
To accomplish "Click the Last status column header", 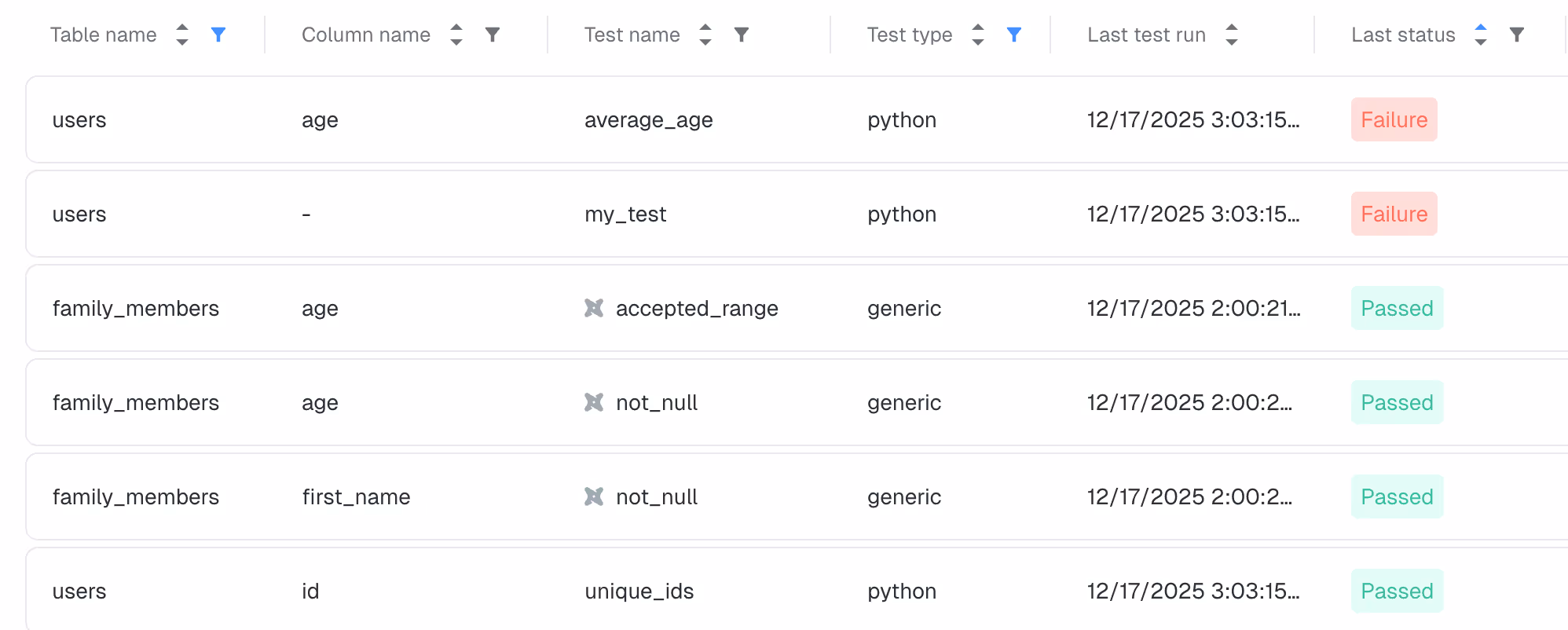I will pos(1403,35).
